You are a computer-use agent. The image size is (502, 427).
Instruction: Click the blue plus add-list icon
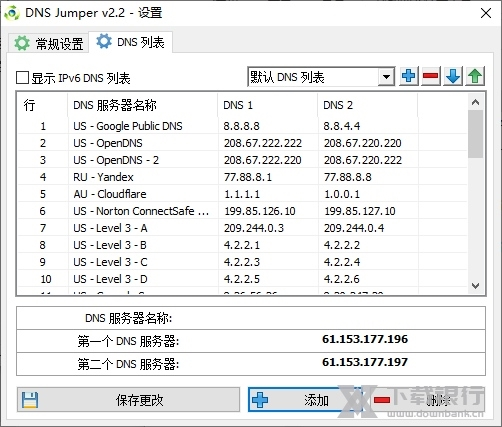pyautogui.click(x=409, y=76)
